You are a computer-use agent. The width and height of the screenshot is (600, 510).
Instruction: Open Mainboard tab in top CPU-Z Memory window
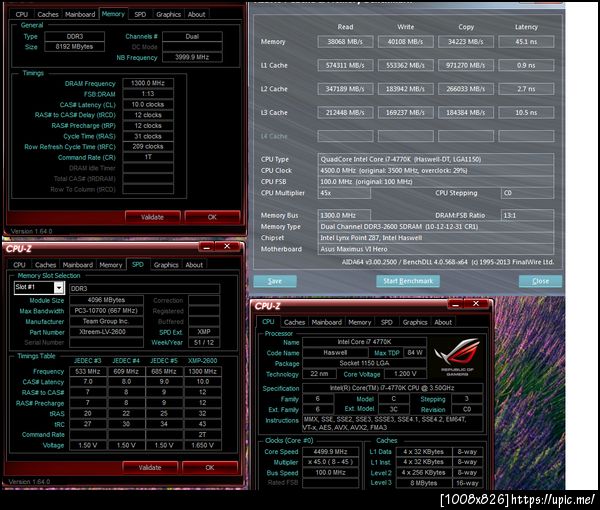coord(80,14)
